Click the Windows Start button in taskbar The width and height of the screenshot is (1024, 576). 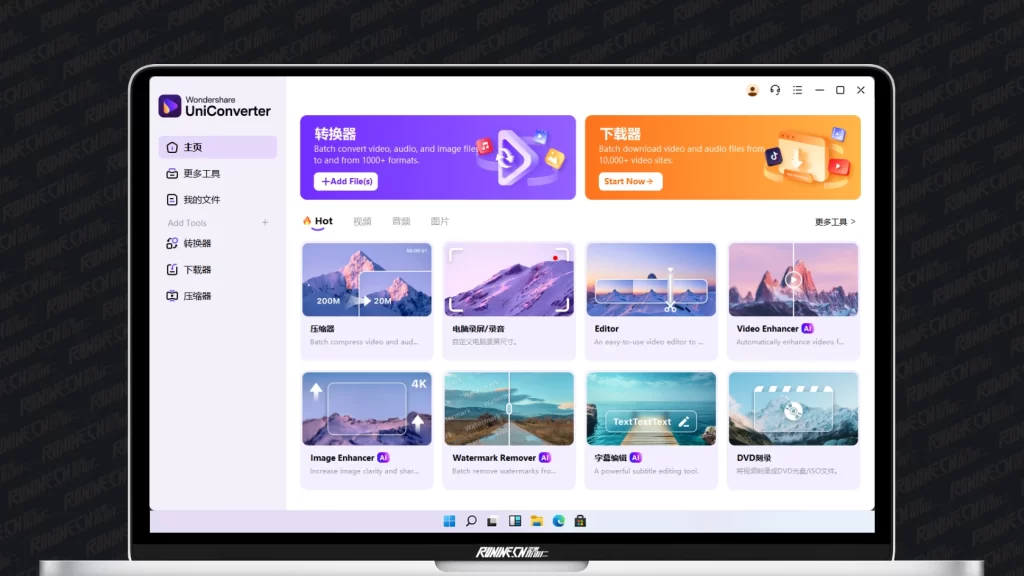point(449,521)
